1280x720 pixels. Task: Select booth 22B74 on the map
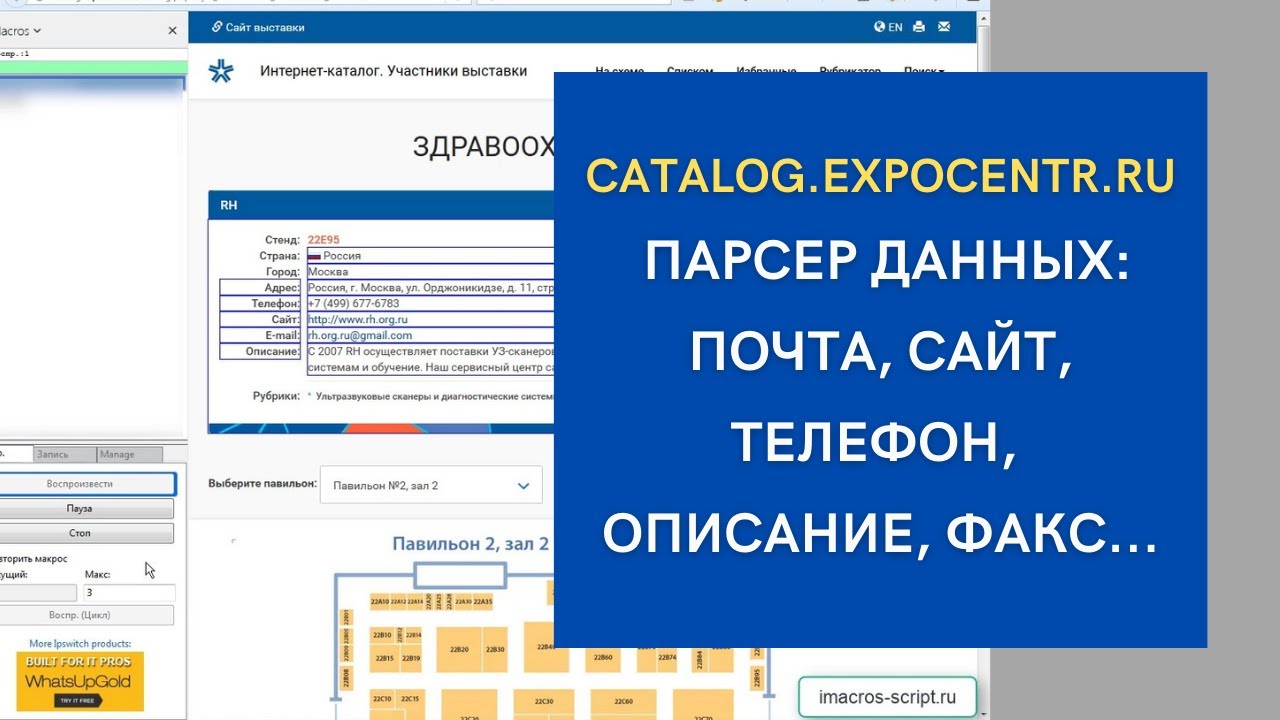click(x=668, y=658)
